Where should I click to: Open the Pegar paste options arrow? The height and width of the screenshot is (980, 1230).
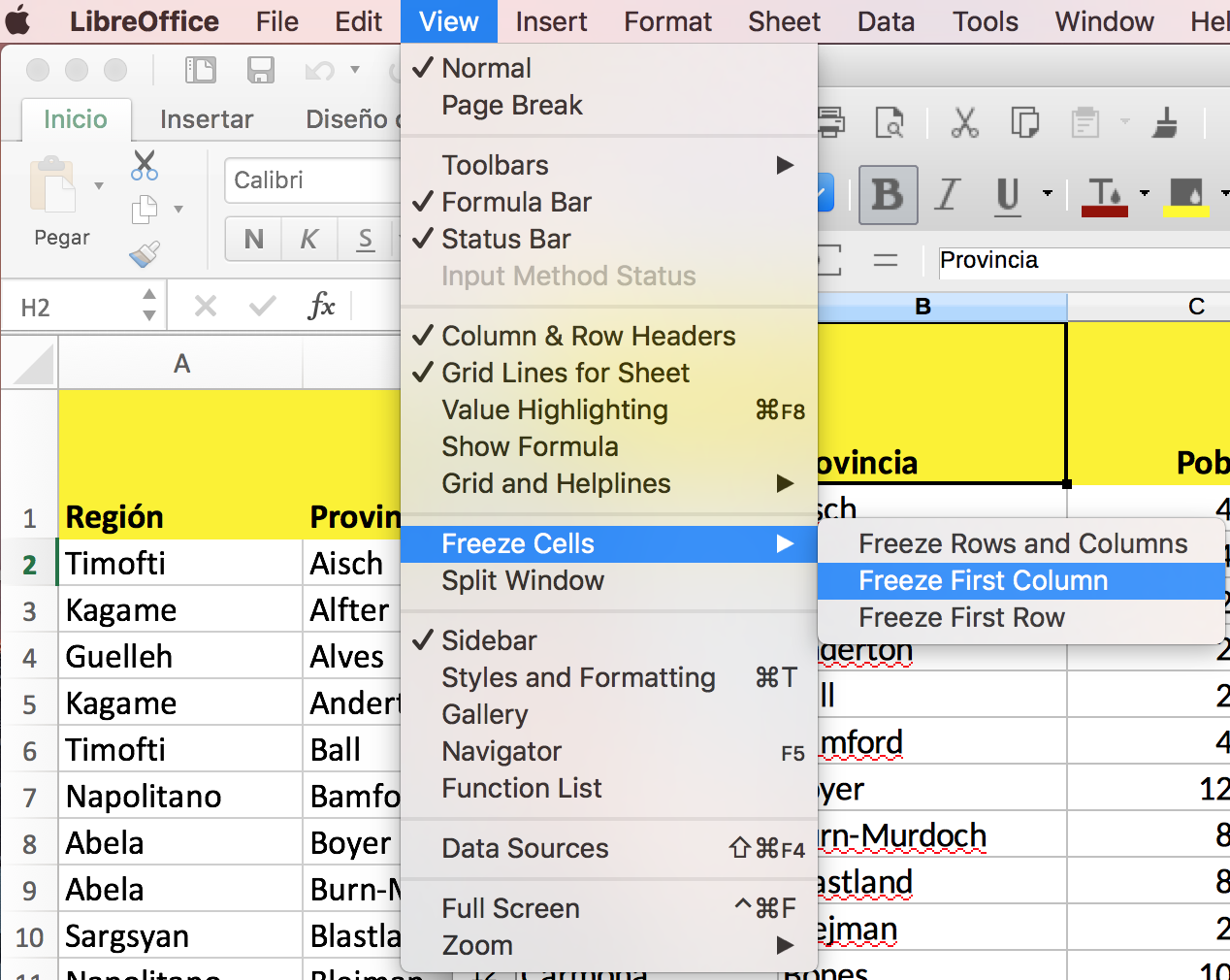point(98,185)
